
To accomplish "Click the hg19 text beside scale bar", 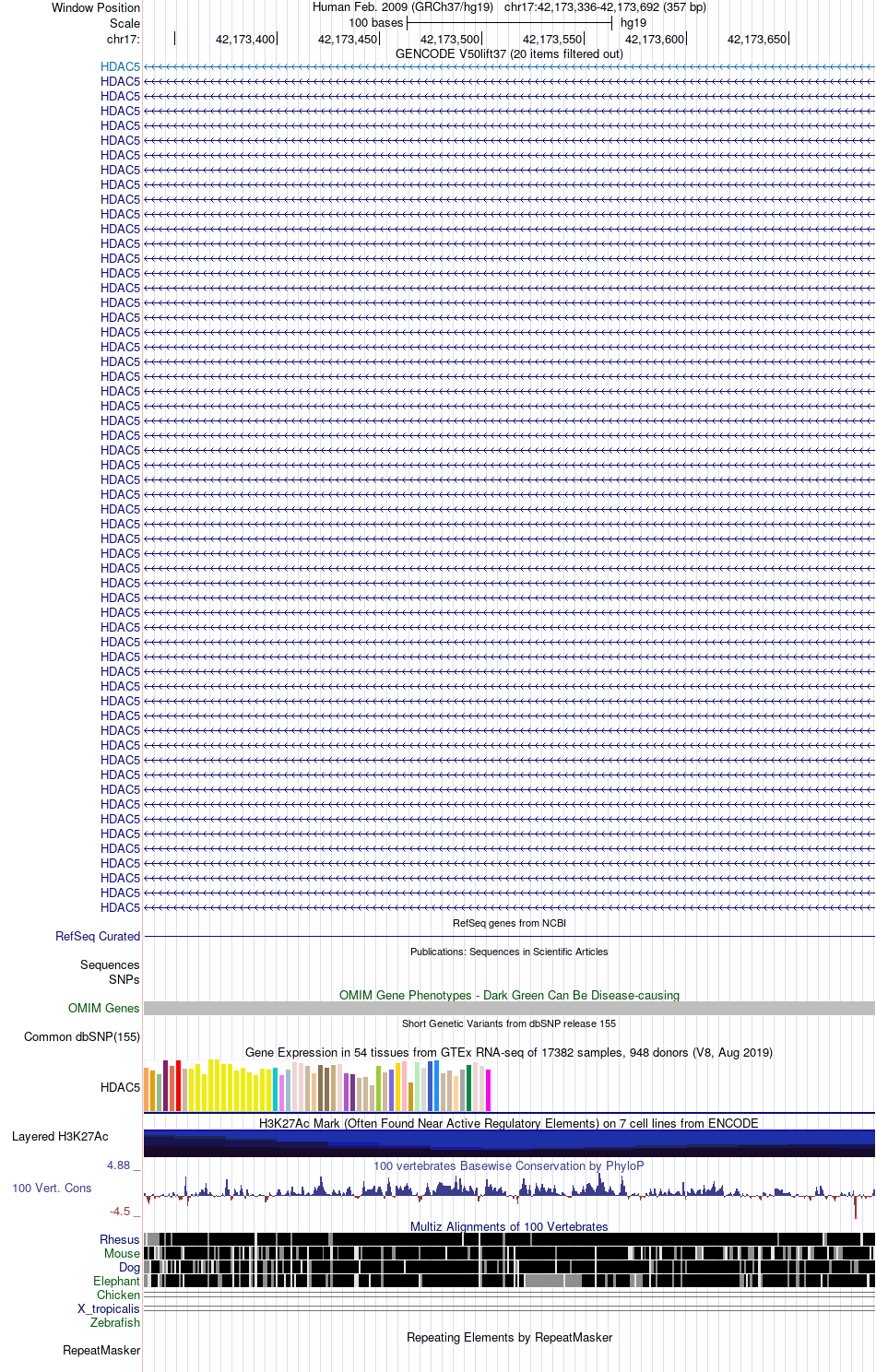I will pos(633,22).
